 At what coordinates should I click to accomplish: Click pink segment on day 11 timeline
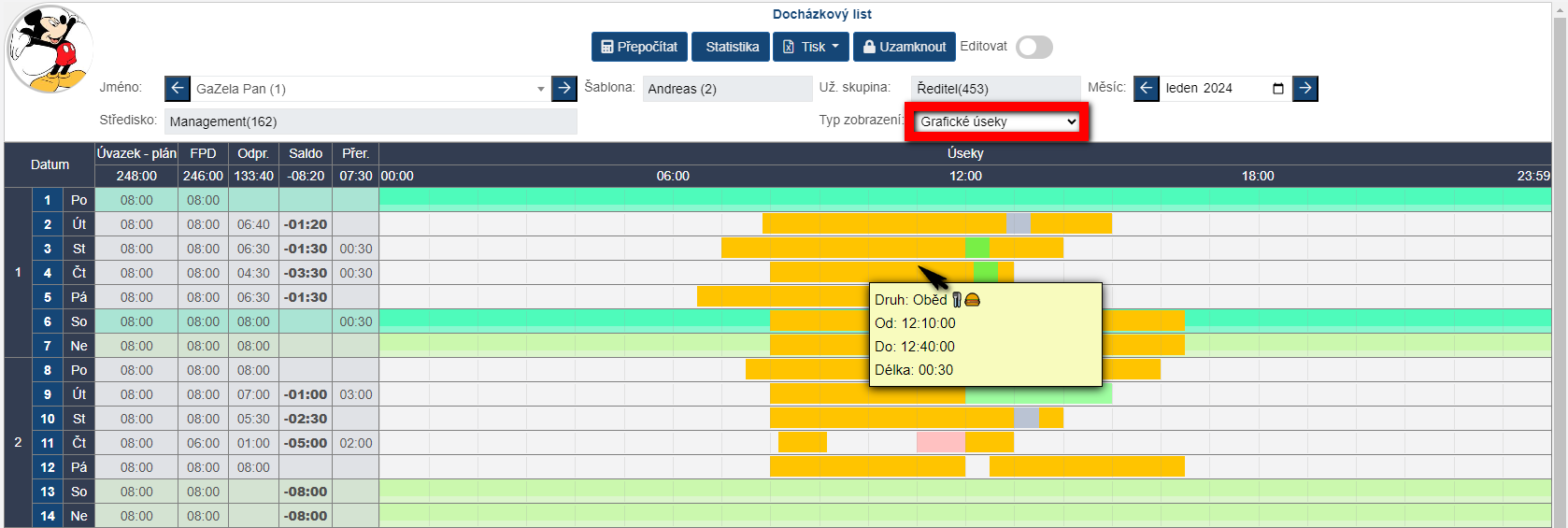940,443
